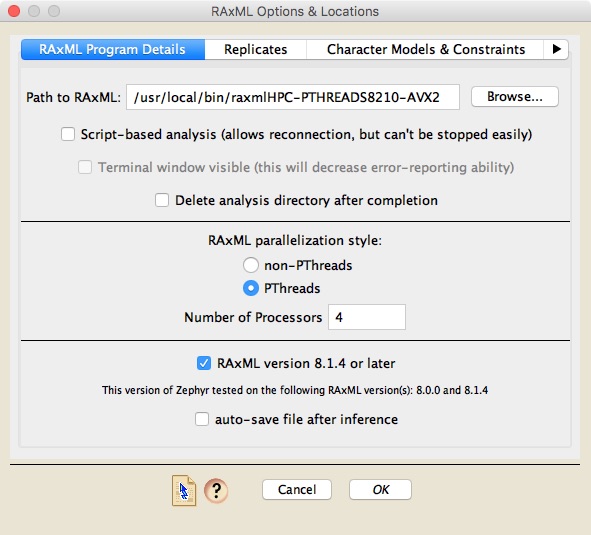Click the grayed minimize window button
Image resolution: width=591 pixels, height=535 pixels.
(34, 11)
